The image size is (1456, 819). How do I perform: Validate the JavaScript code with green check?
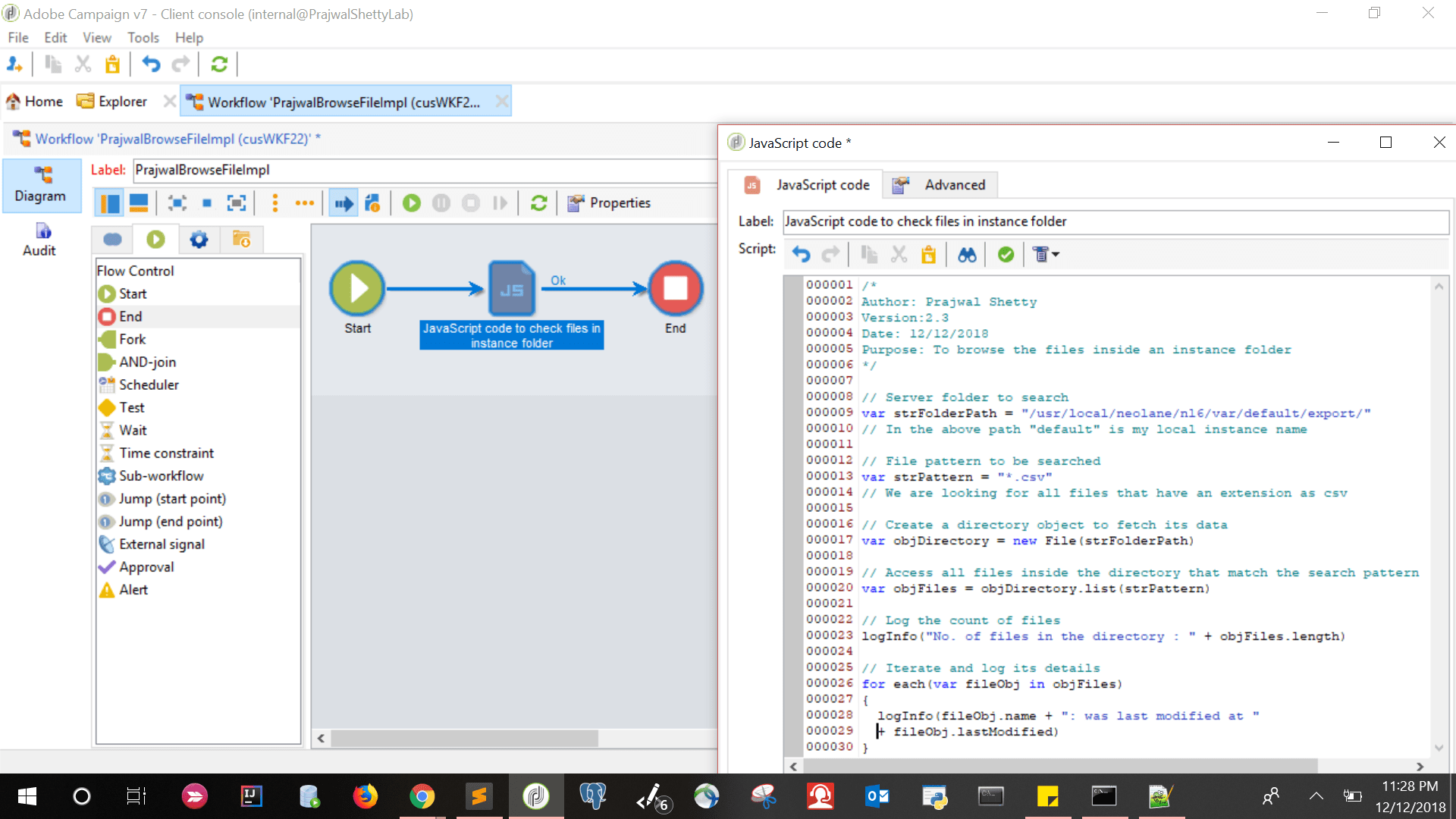click(1006, 254)
